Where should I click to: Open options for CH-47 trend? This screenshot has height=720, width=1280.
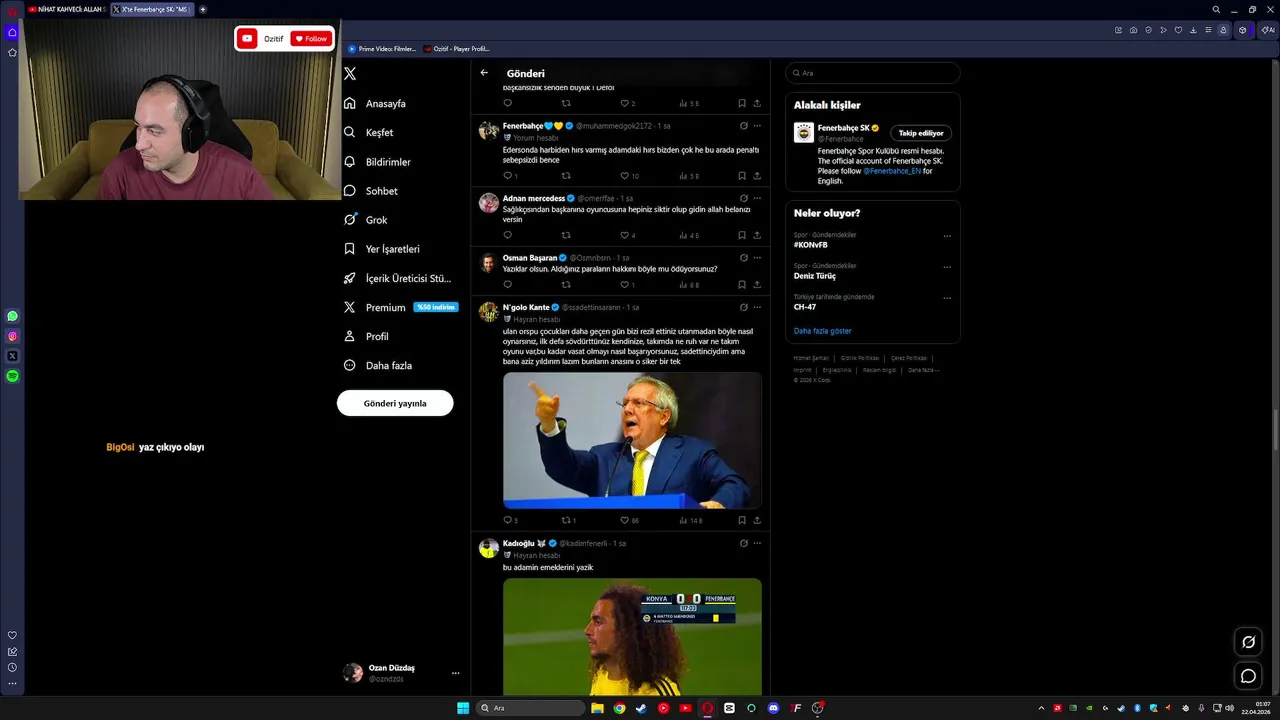point(947,298)
